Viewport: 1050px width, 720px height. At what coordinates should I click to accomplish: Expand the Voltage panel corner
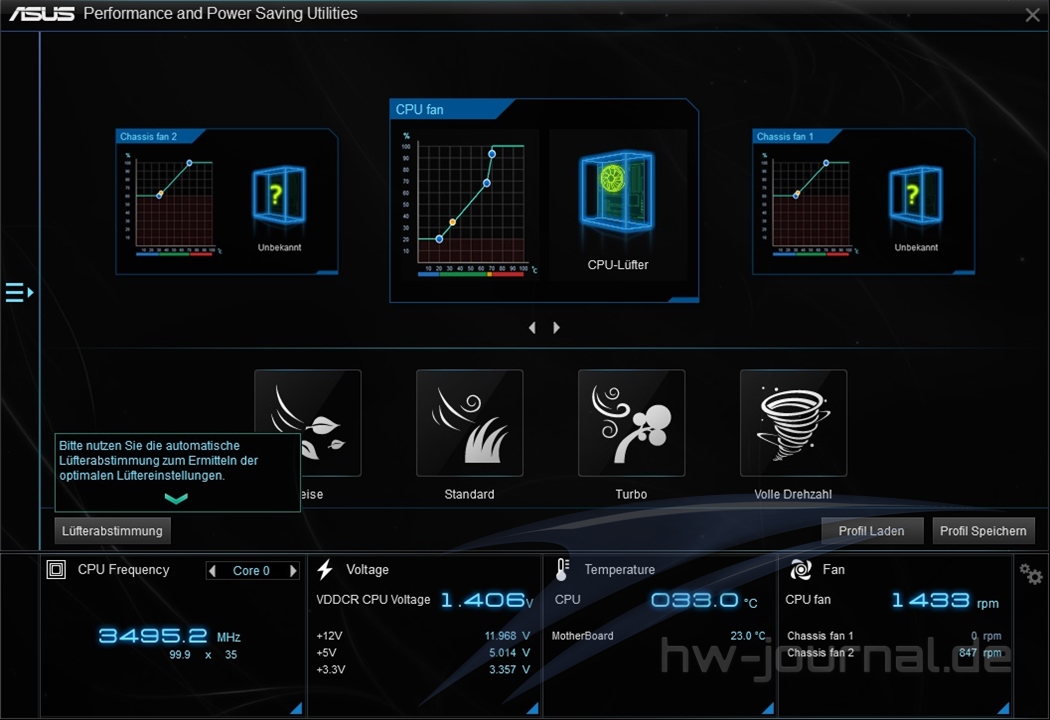[x=533, y=708]
